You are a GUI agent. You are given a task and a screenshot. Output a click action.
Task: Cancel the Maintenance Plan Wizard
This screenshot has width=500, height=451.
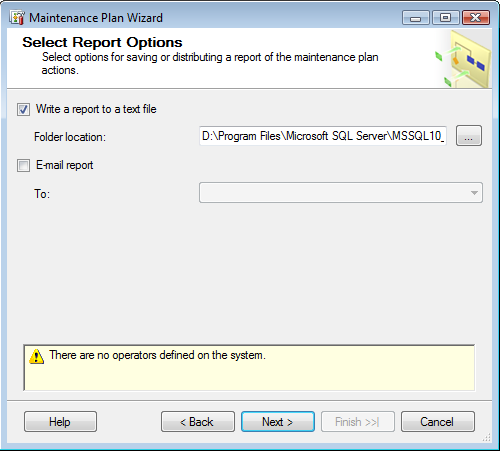(x=438, y=422)
